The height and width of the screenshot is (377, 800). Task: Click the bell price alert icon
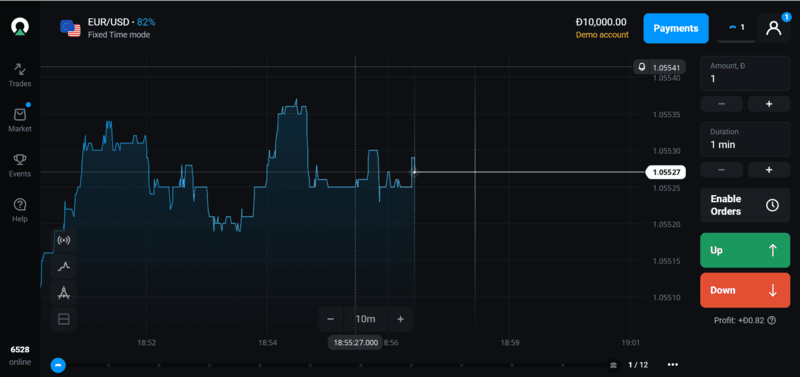point(642,66)
